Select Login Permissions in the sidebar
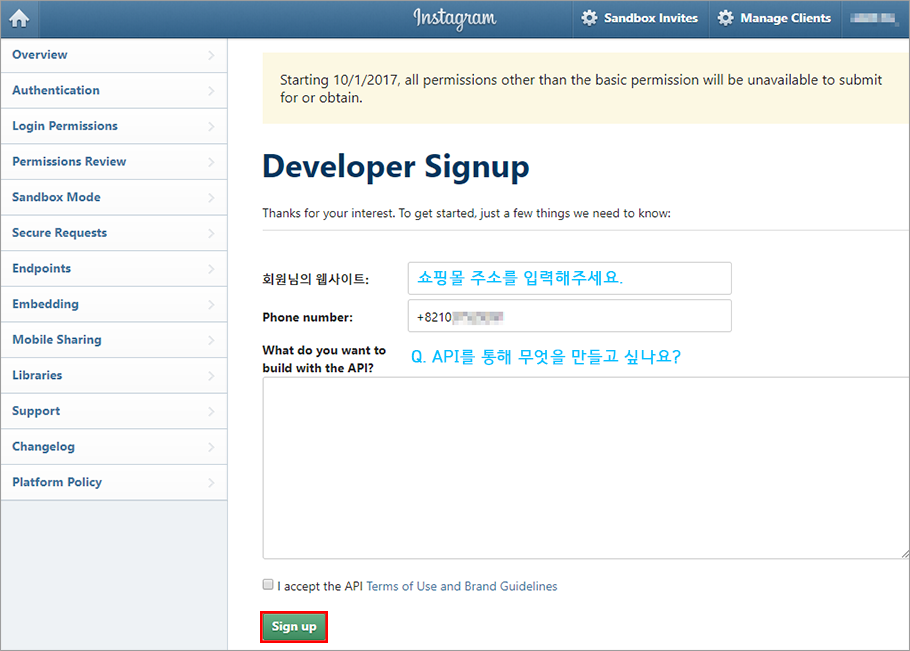 pyautogui.click(x=114, y=126)
